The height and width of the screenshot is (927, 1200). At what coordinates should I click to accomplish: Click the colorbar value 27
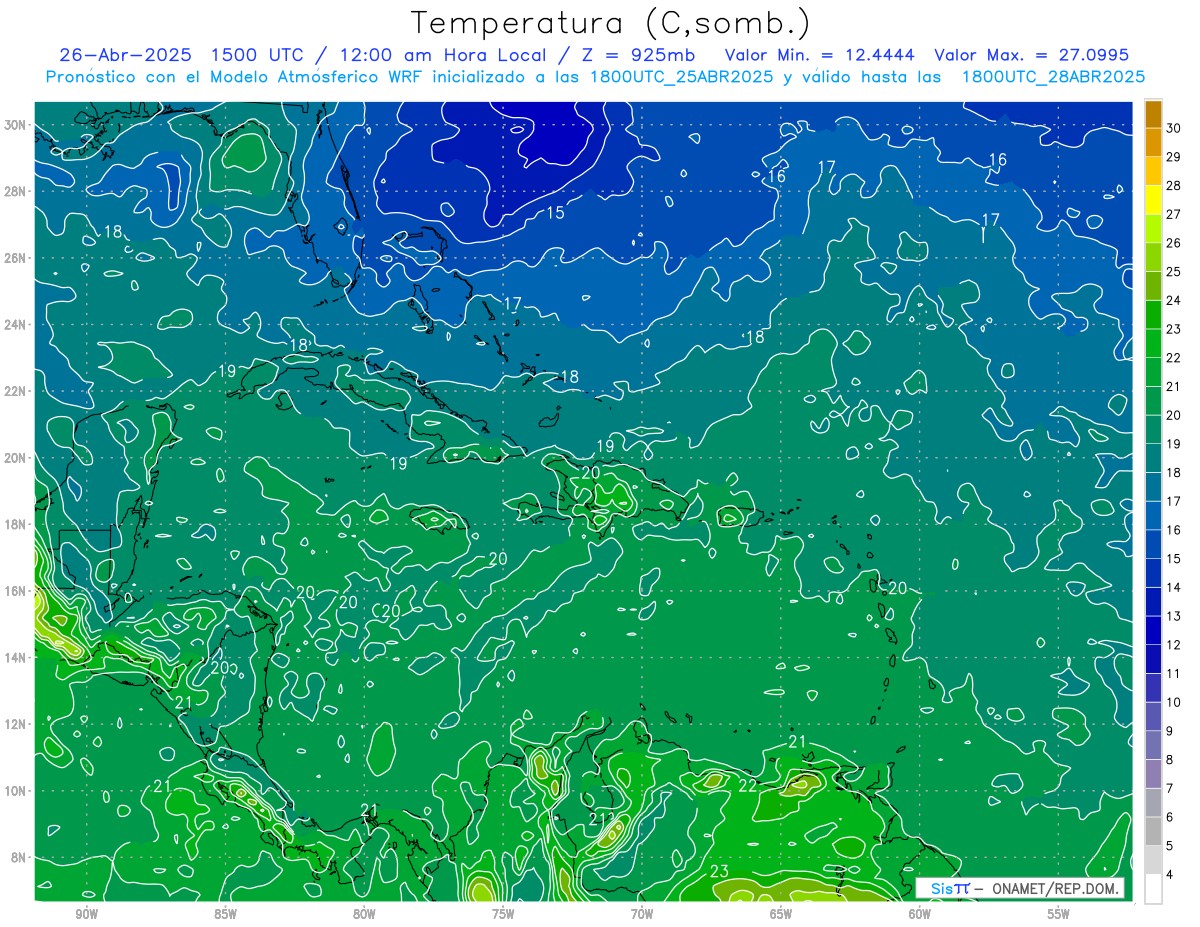[1174, 213]
